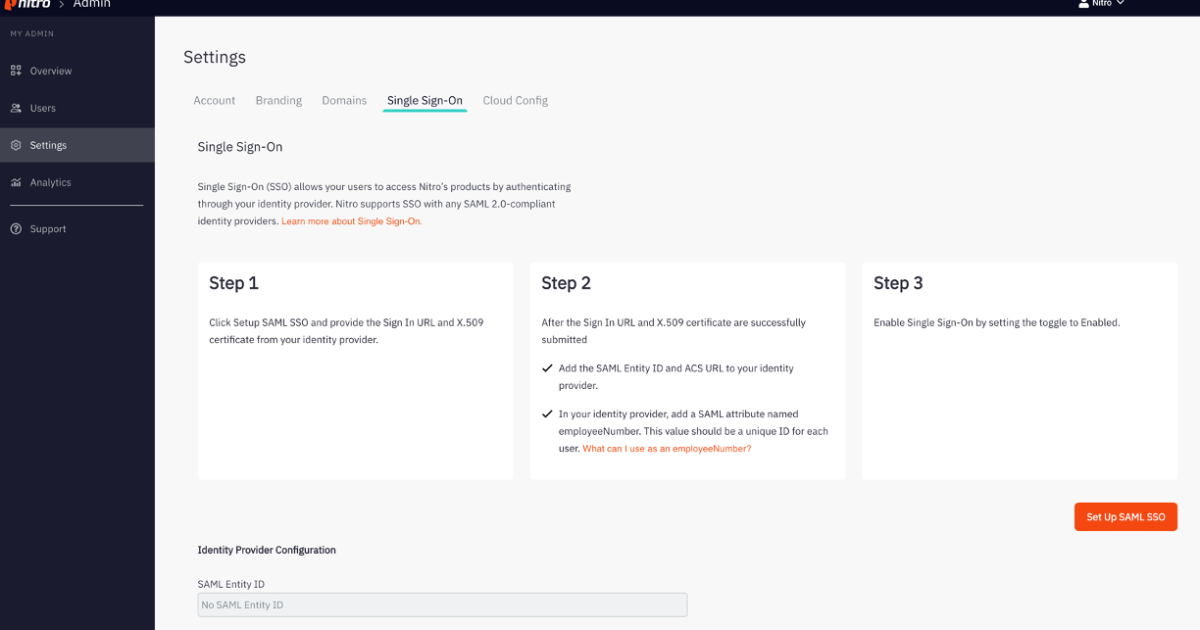This screenshot has height=630, width=1200.
Task: Open the Cloud Config tab
Action: 515,100
